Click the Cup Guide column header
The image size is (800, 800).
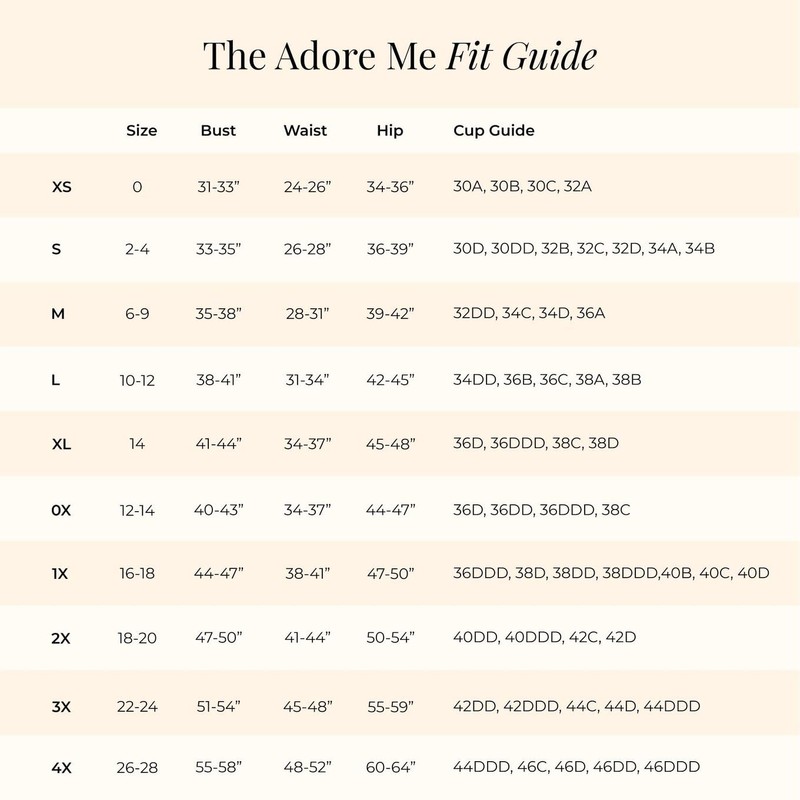point(494,131)
